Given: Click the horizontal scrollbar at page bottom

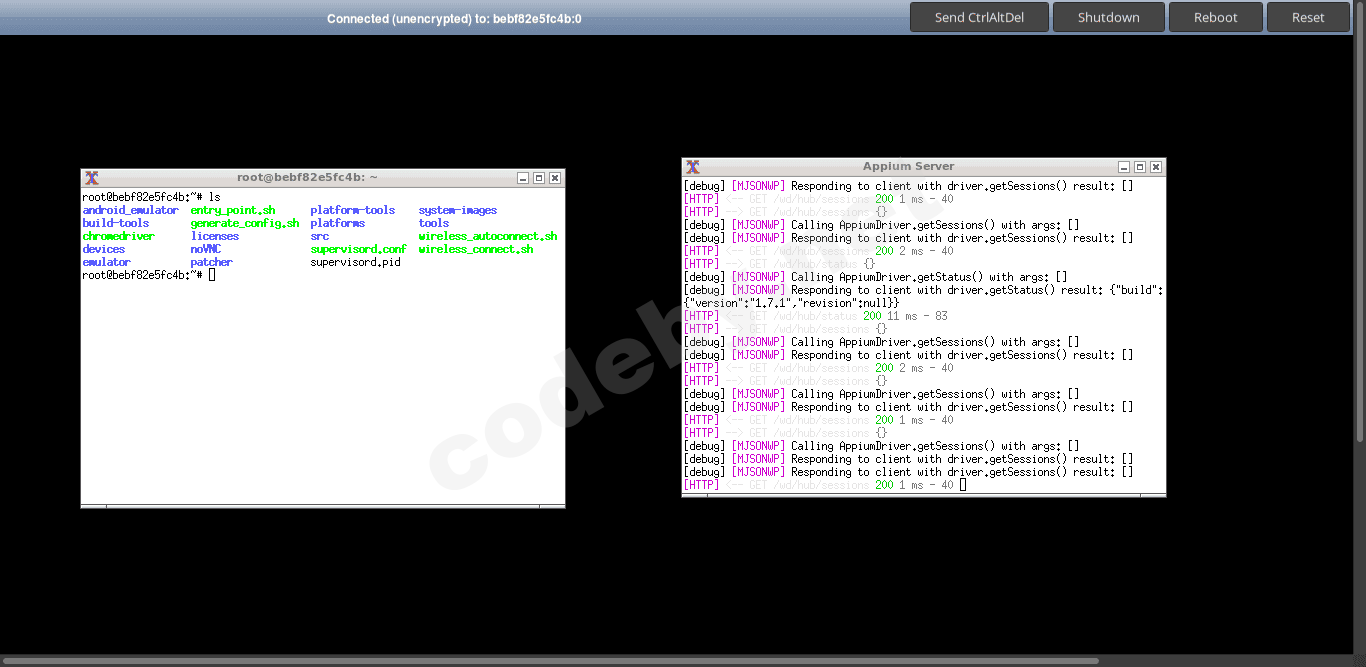Looking at the screenshot, I should (550, 661).
